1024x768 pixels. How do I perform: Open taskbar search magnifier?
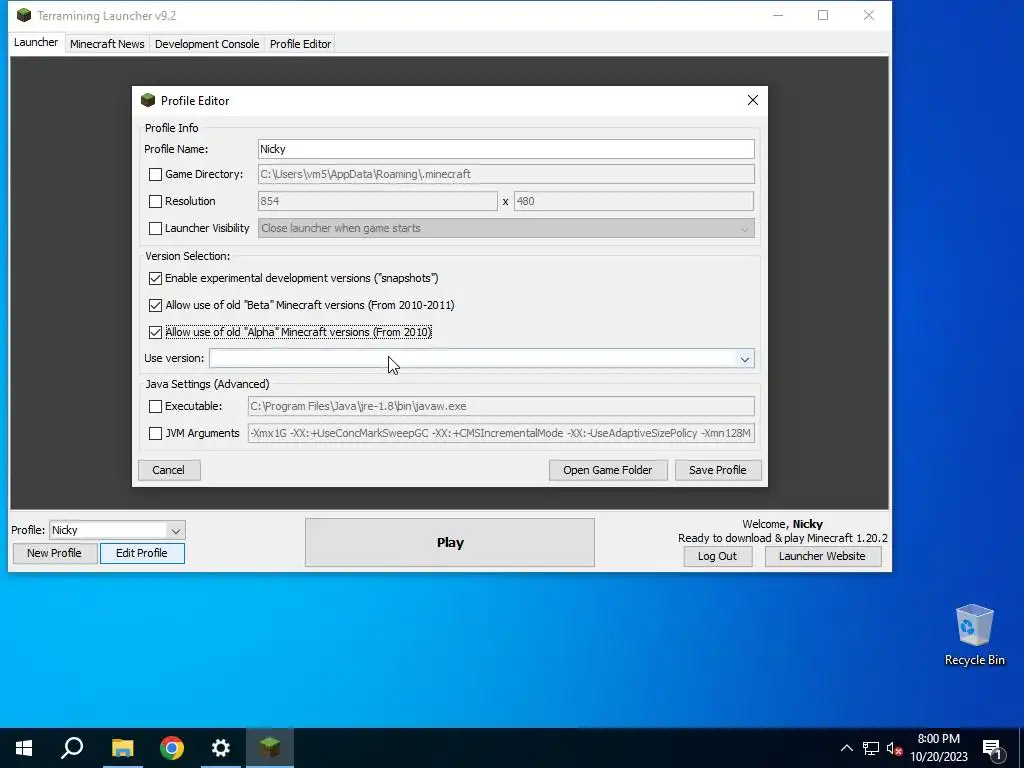click(x=72, y=748)
